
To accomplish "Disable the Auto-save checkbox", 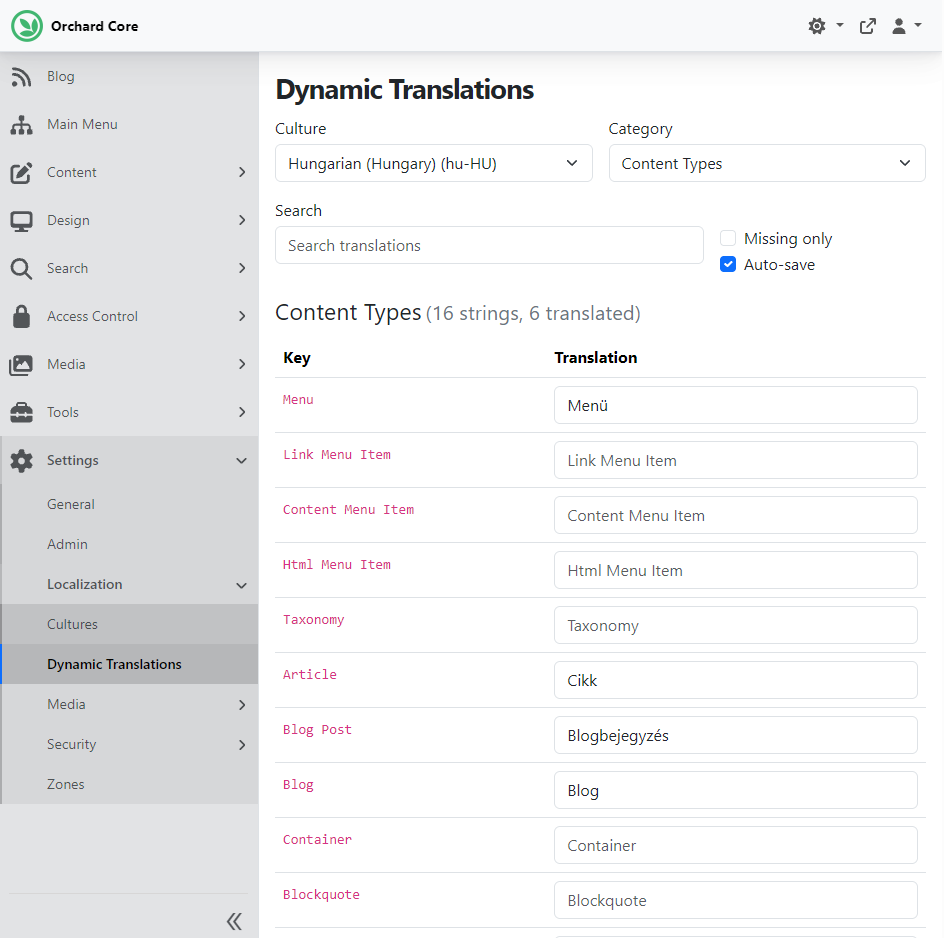I will tap(728, 264).
